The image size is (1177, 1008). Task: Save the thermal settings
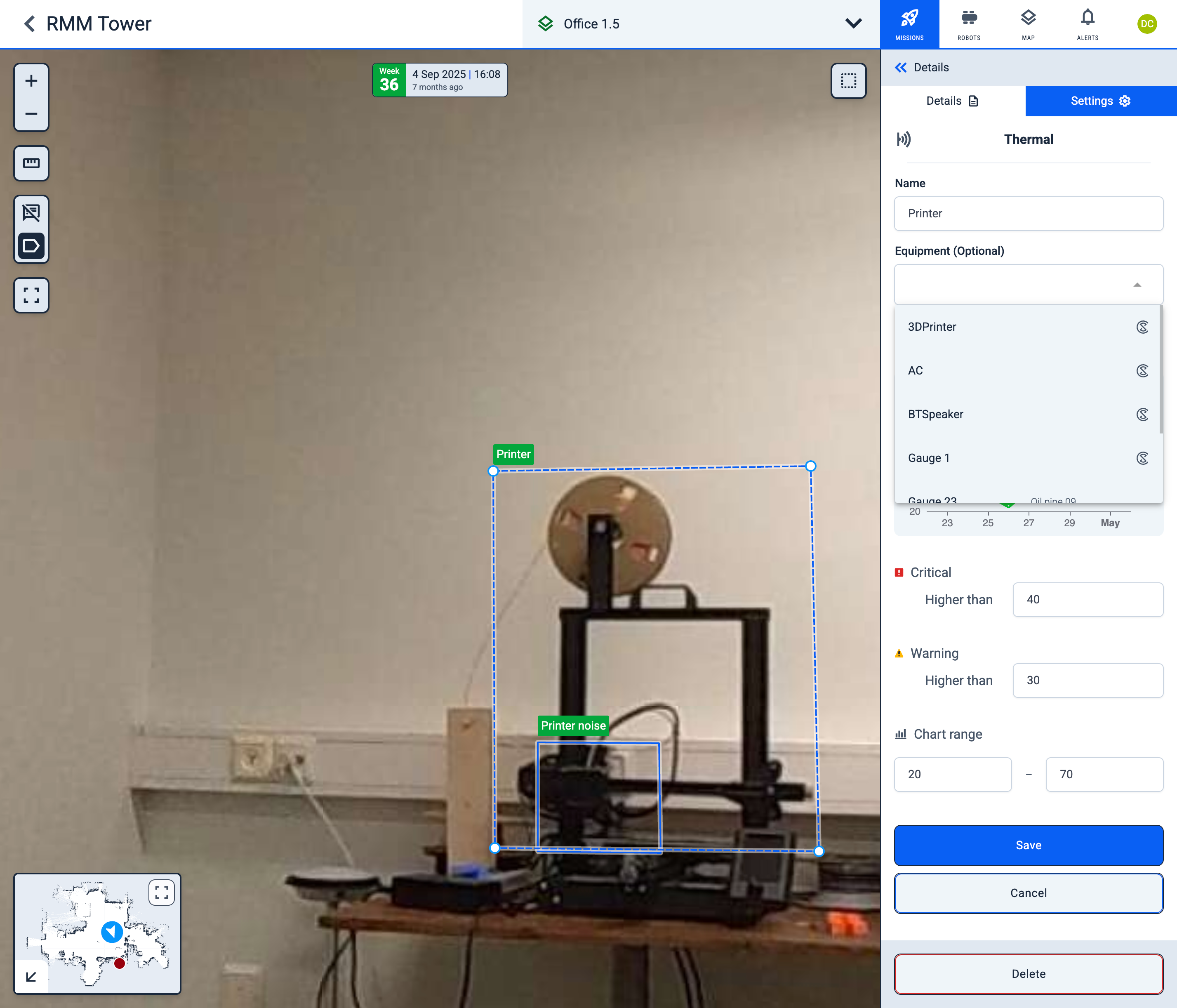1028,845
